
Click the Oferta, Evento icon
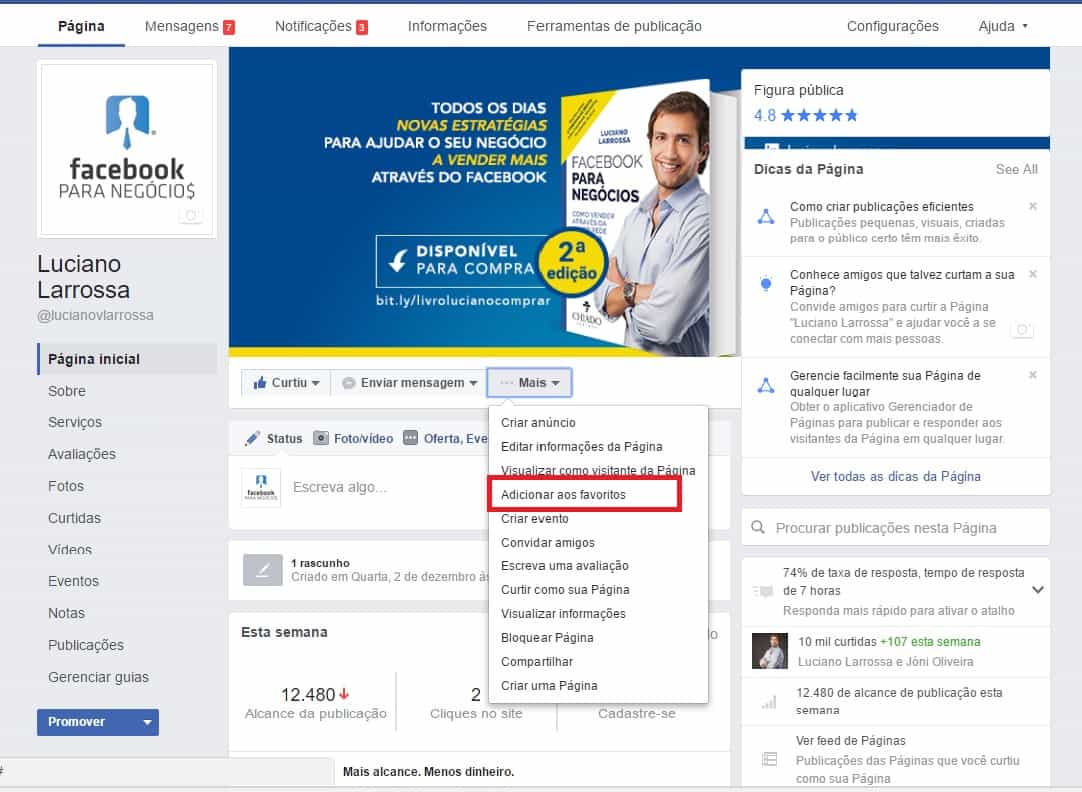[x=411, y=438]
